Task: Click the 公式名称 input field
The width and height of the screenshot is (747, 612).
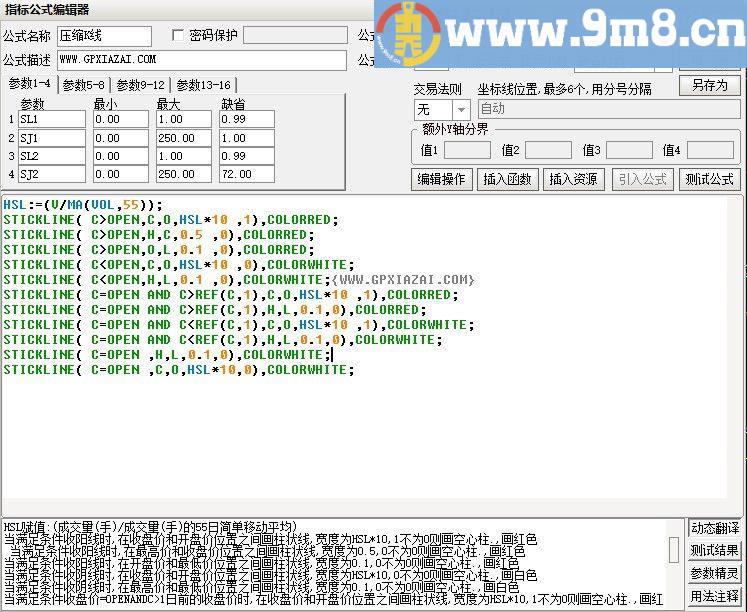Action: (104, 36)
